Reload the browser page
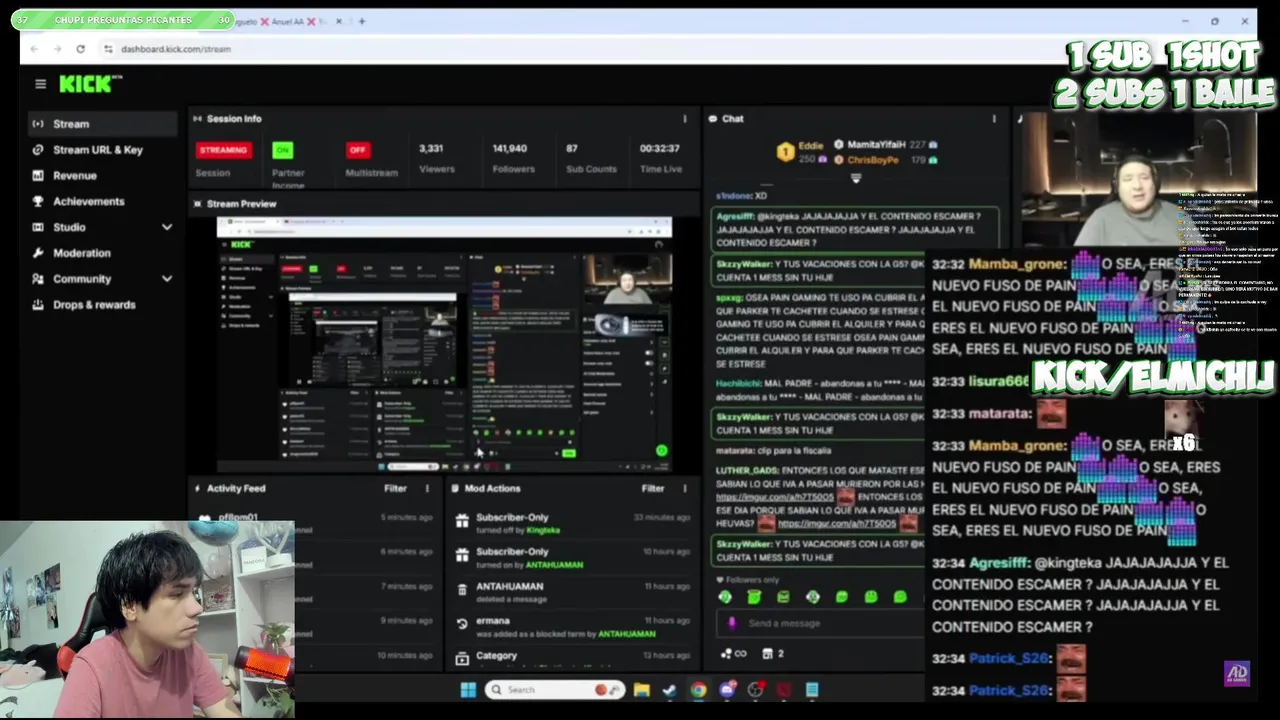Image resolution: width=1280 pixels, height=720 pixels. click(81, 49)
